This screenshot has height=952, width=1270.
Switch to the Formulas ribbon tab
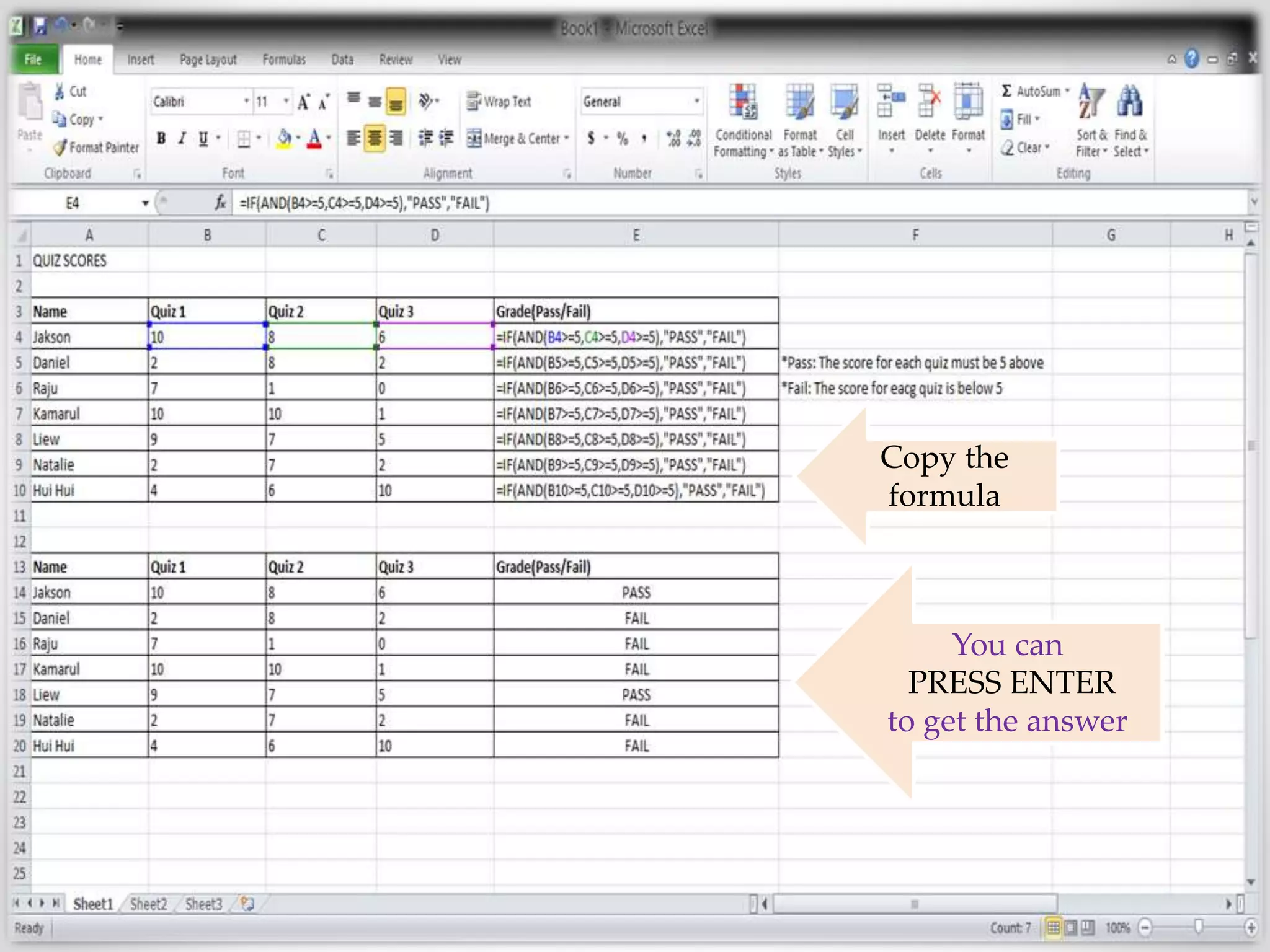[x=284, y=59]
